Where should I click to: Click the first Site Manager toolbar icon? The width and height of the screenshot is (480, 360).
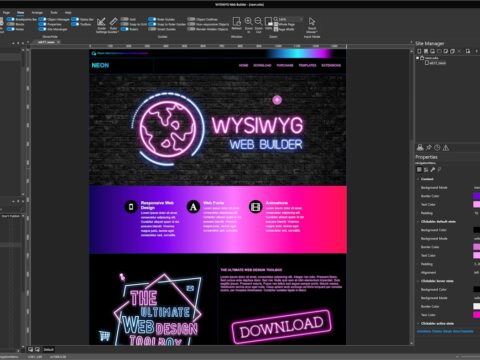click(419, 51)
